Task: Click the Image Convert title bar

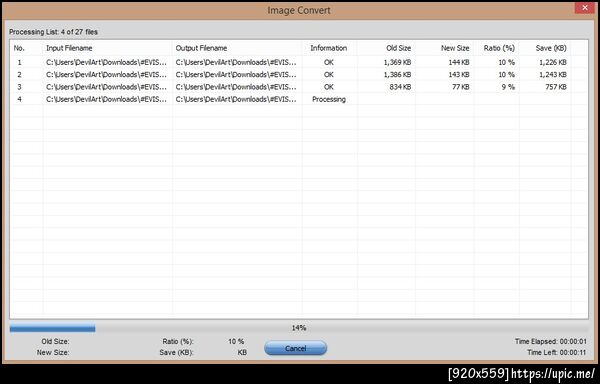Action: coord(298,10)
